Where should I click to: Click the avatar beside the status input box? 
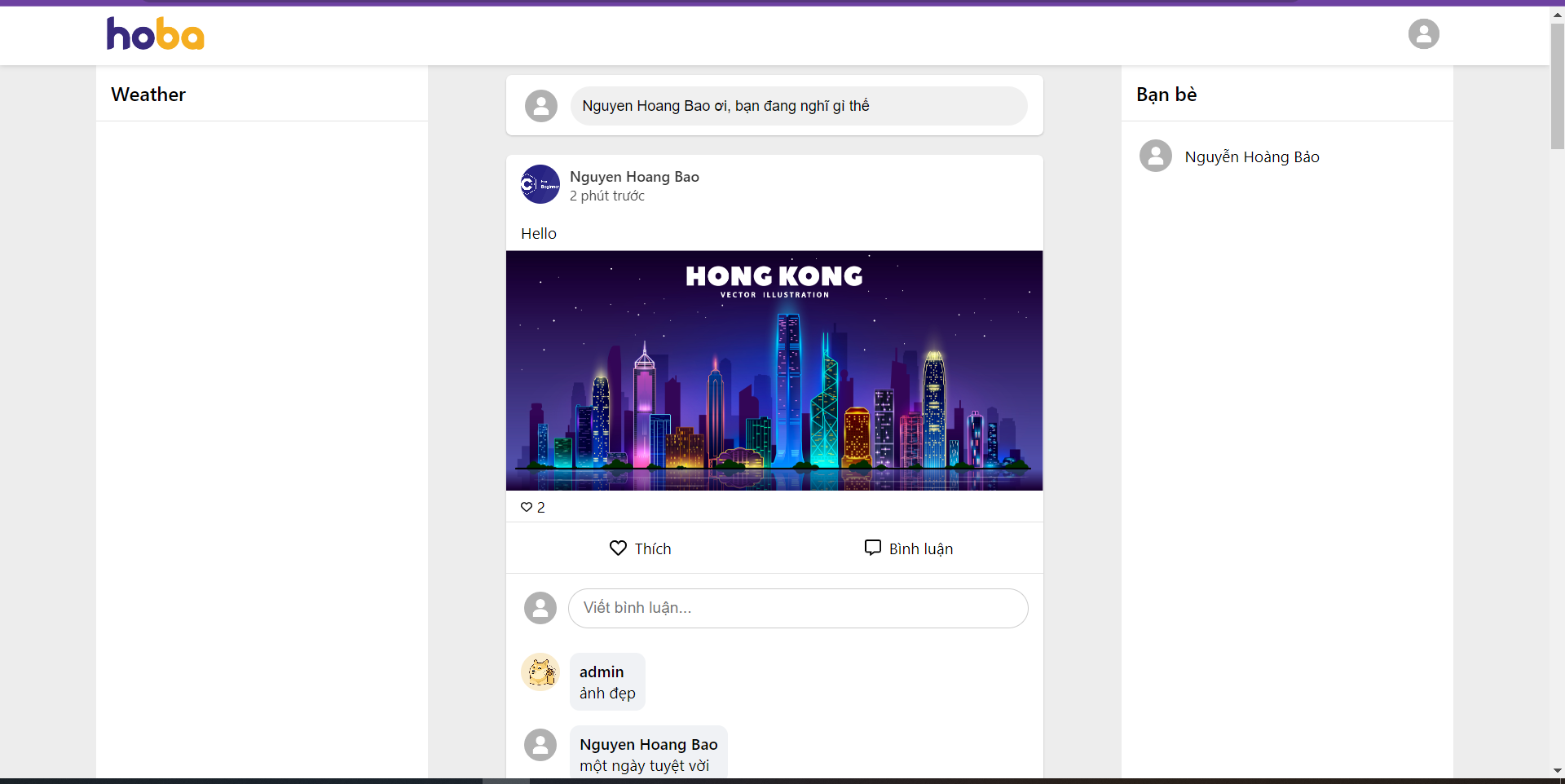pos(540,106)
